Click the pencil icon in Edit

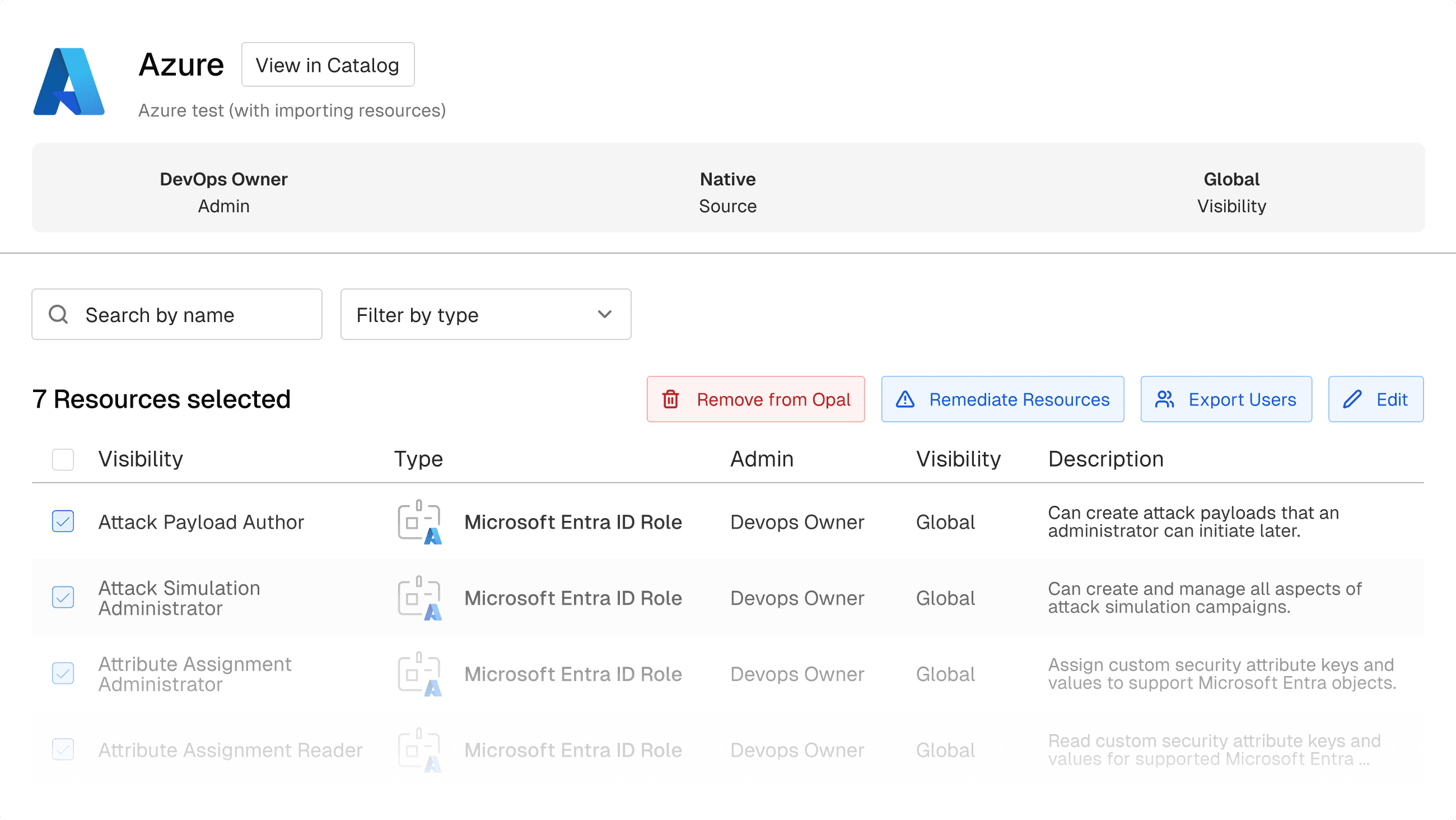[x=1352, y=399]
